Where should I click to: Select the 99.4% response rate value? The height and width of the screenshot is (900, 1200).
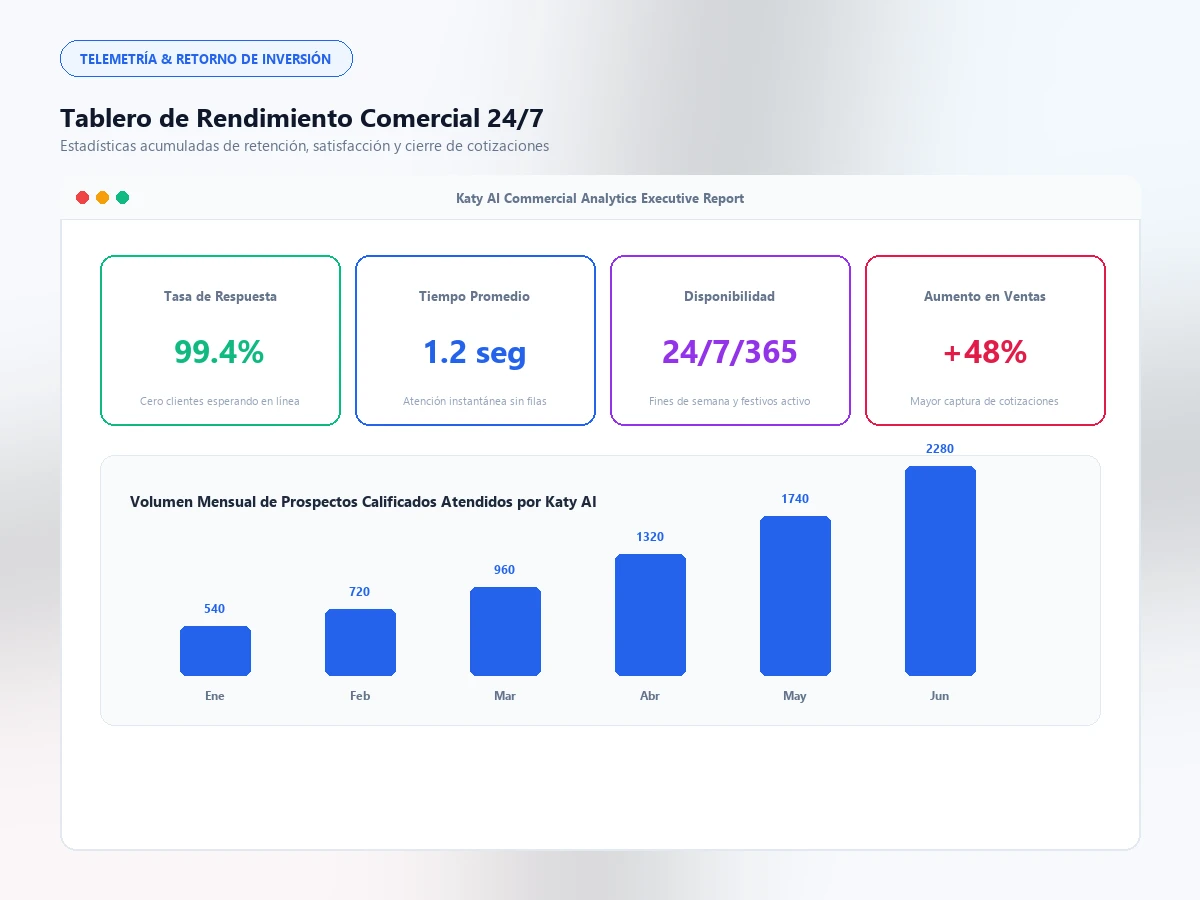pyautogui.click(x=220, y=352)
